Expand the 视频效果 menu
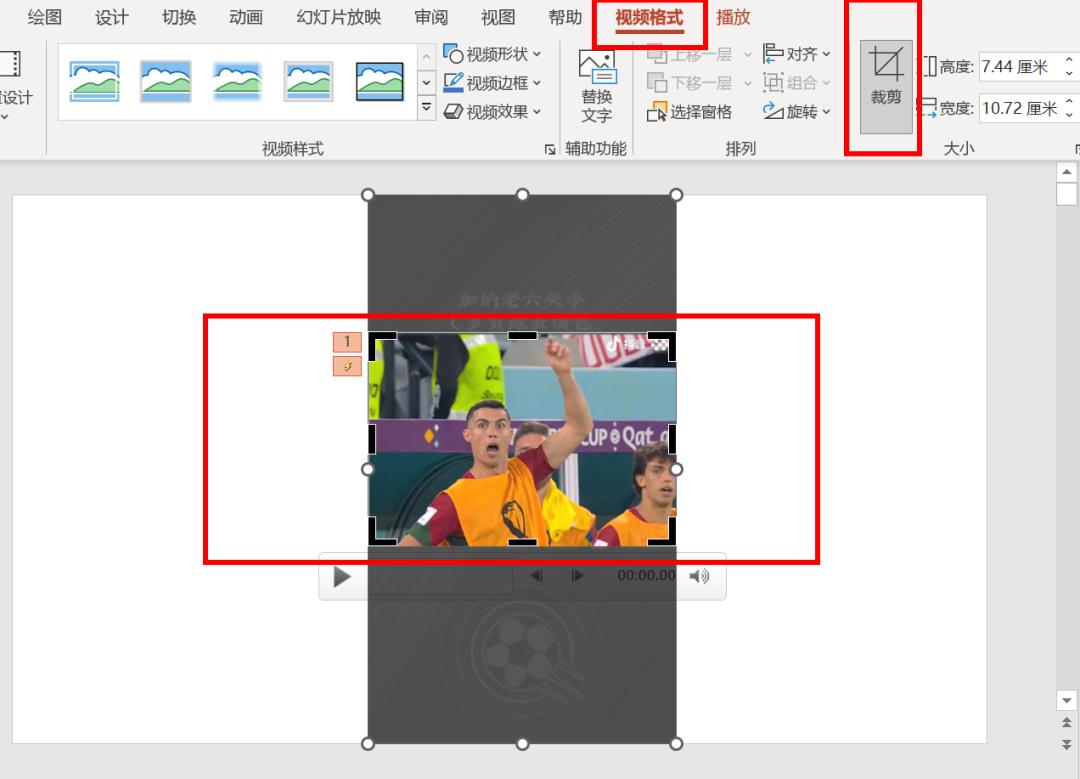This screenshot has height=779, width=1080. [x=492, y=112]
